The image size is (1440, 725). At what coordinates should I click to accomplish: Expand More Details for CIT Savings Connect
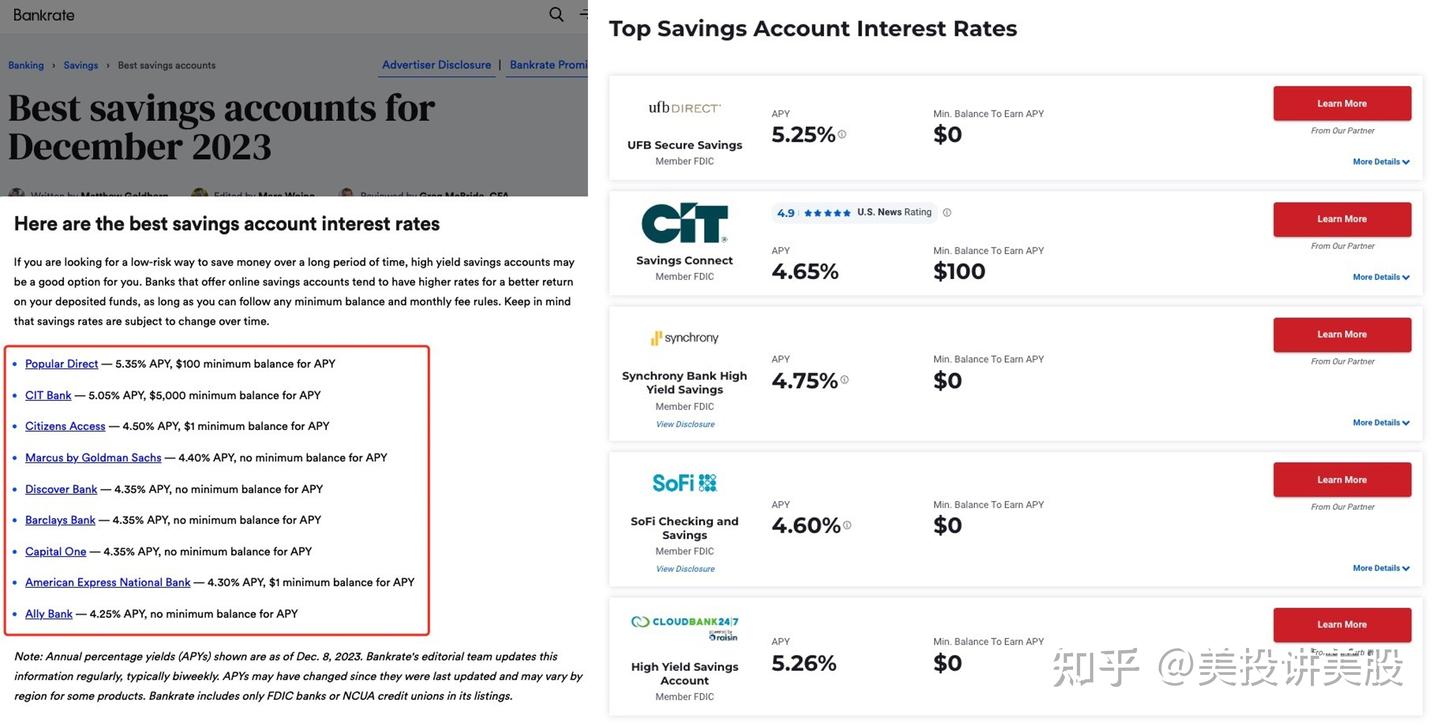(1381, 277)
